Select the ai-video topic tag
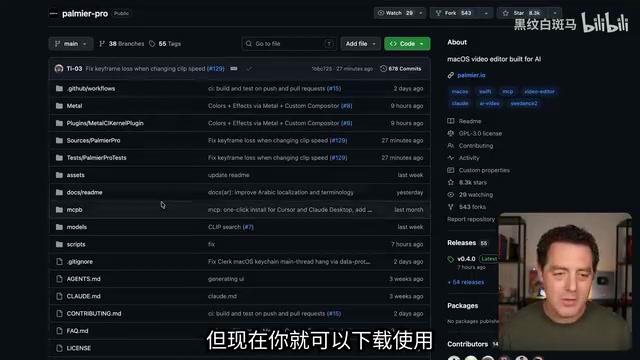This screenshot has width=640, height=360. point(489,103)
